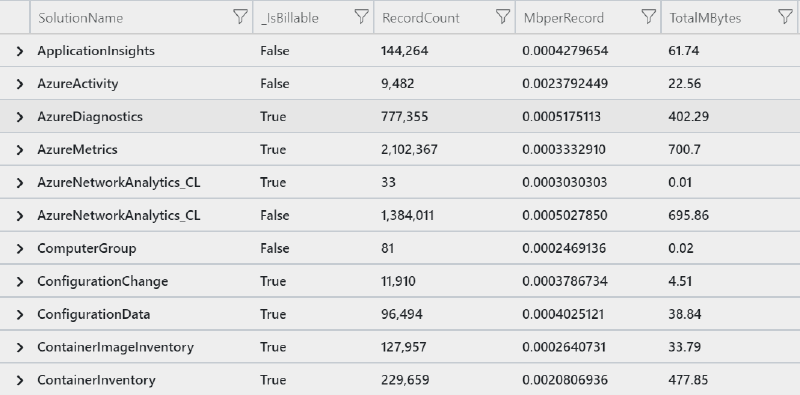Select the AzureMetrics solution name cell
This screenshot has width=800, height=395.
77,150
